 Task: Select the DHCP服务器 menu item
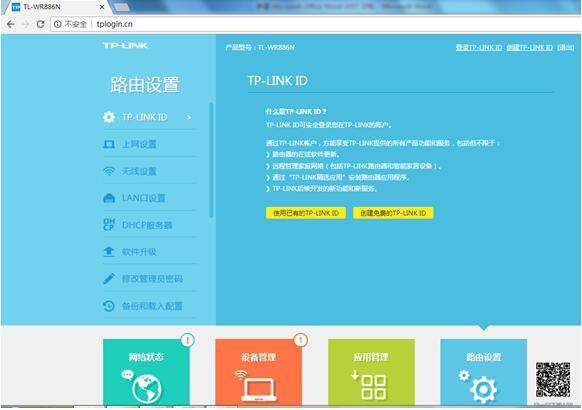click(149, 225)
